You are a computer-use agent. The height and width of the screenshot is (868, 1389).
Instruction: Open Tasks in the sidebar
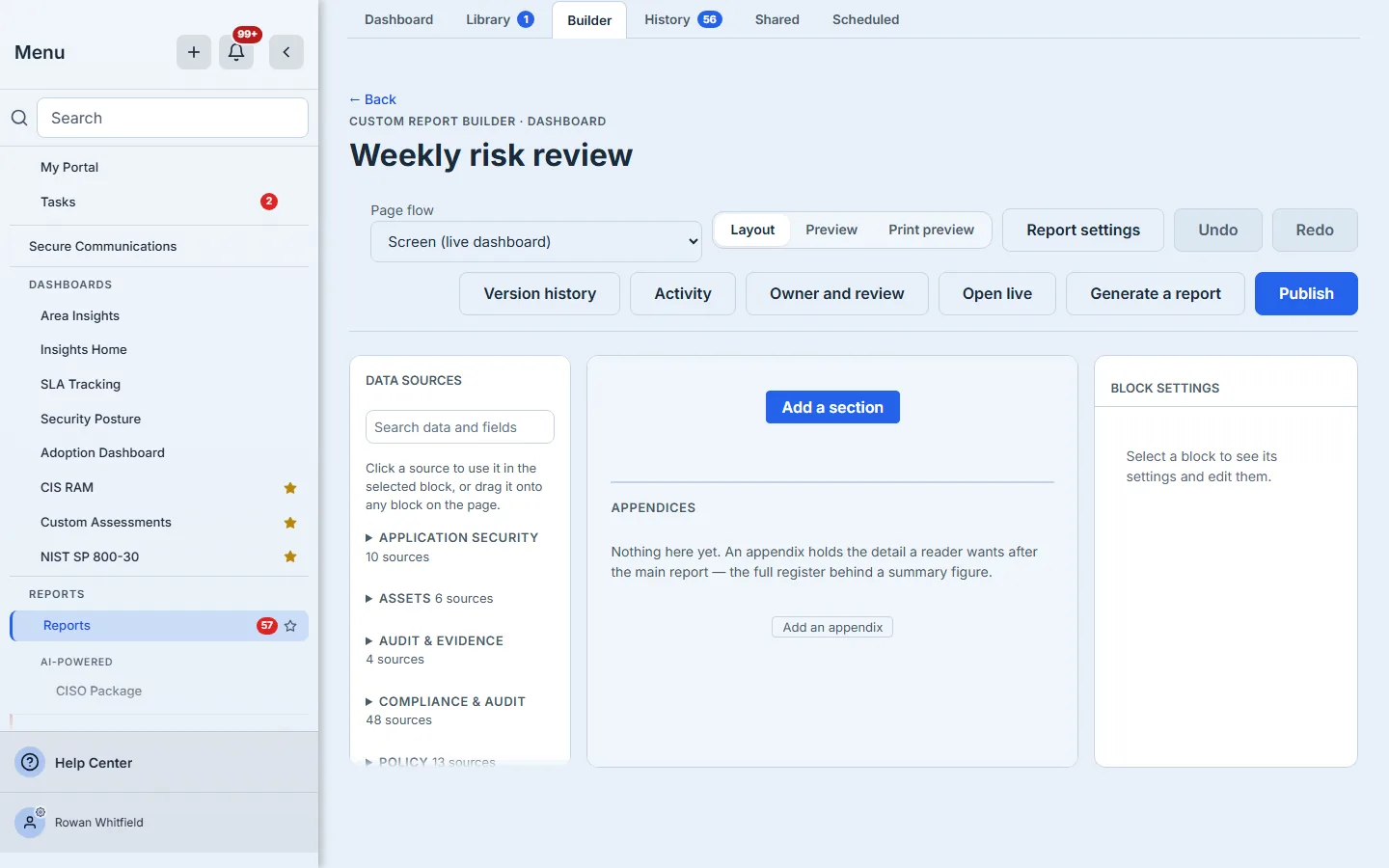click(159, 202)
